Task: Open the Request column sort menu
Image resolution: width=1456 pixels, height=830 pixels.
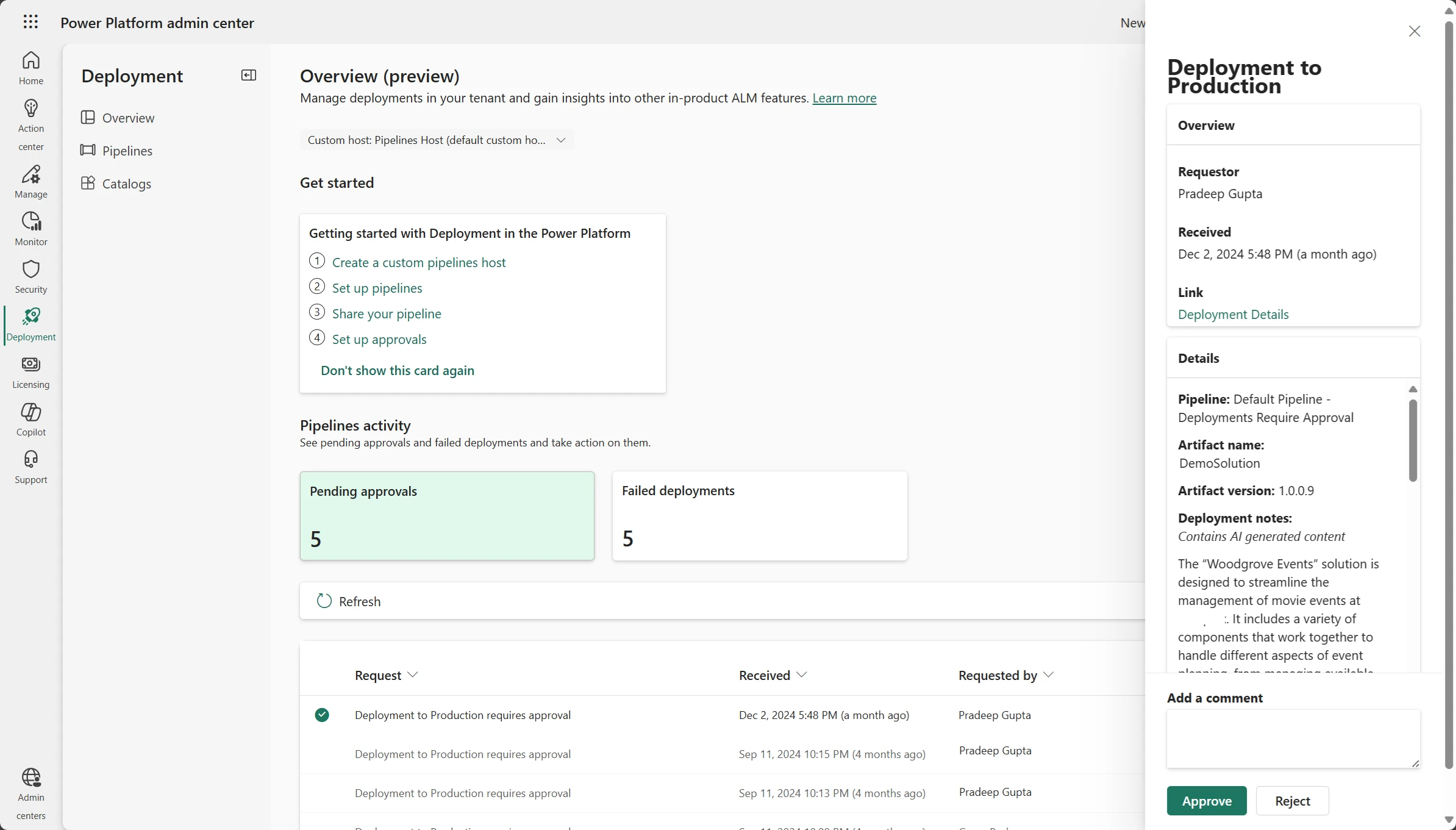Action: coord(386,675)
